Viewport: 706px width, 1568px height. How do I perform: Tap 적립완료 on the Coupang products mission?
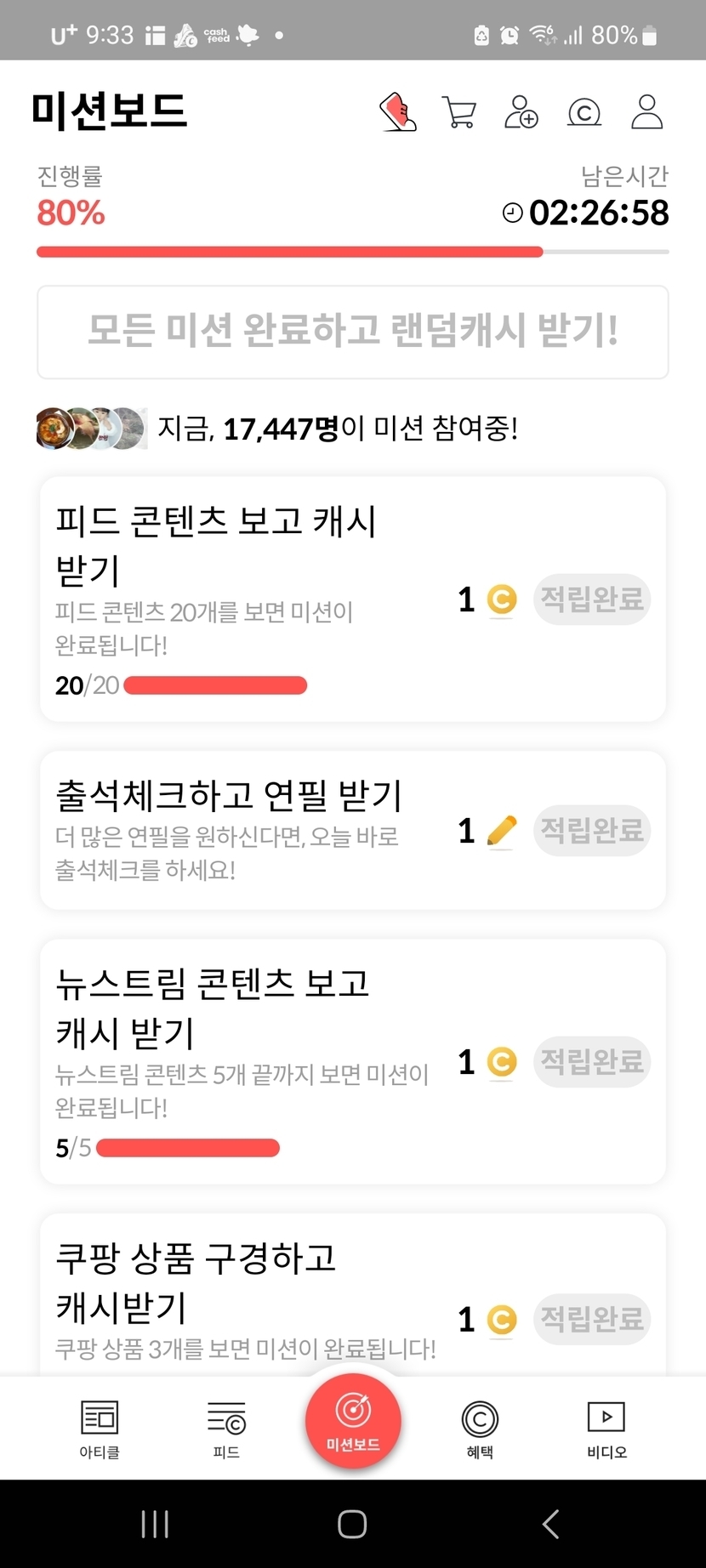point(592,1319)
